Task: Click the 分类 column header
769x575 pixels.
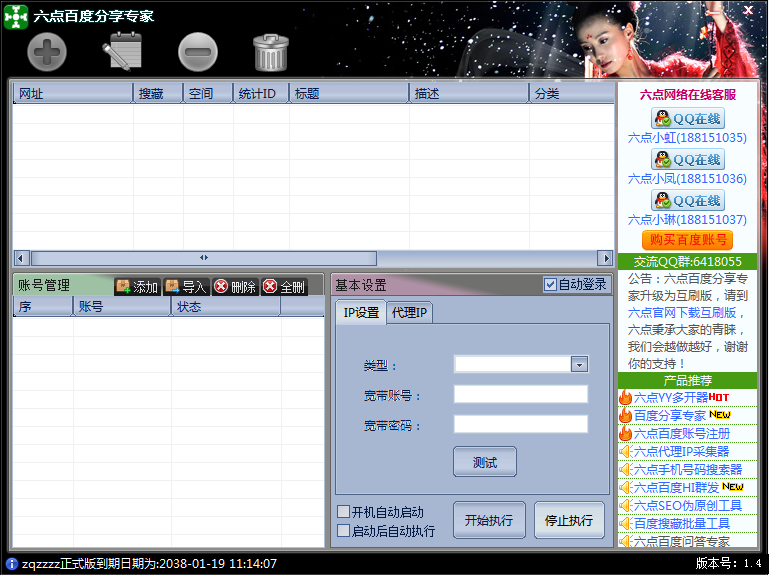Action: coord(572,93)
